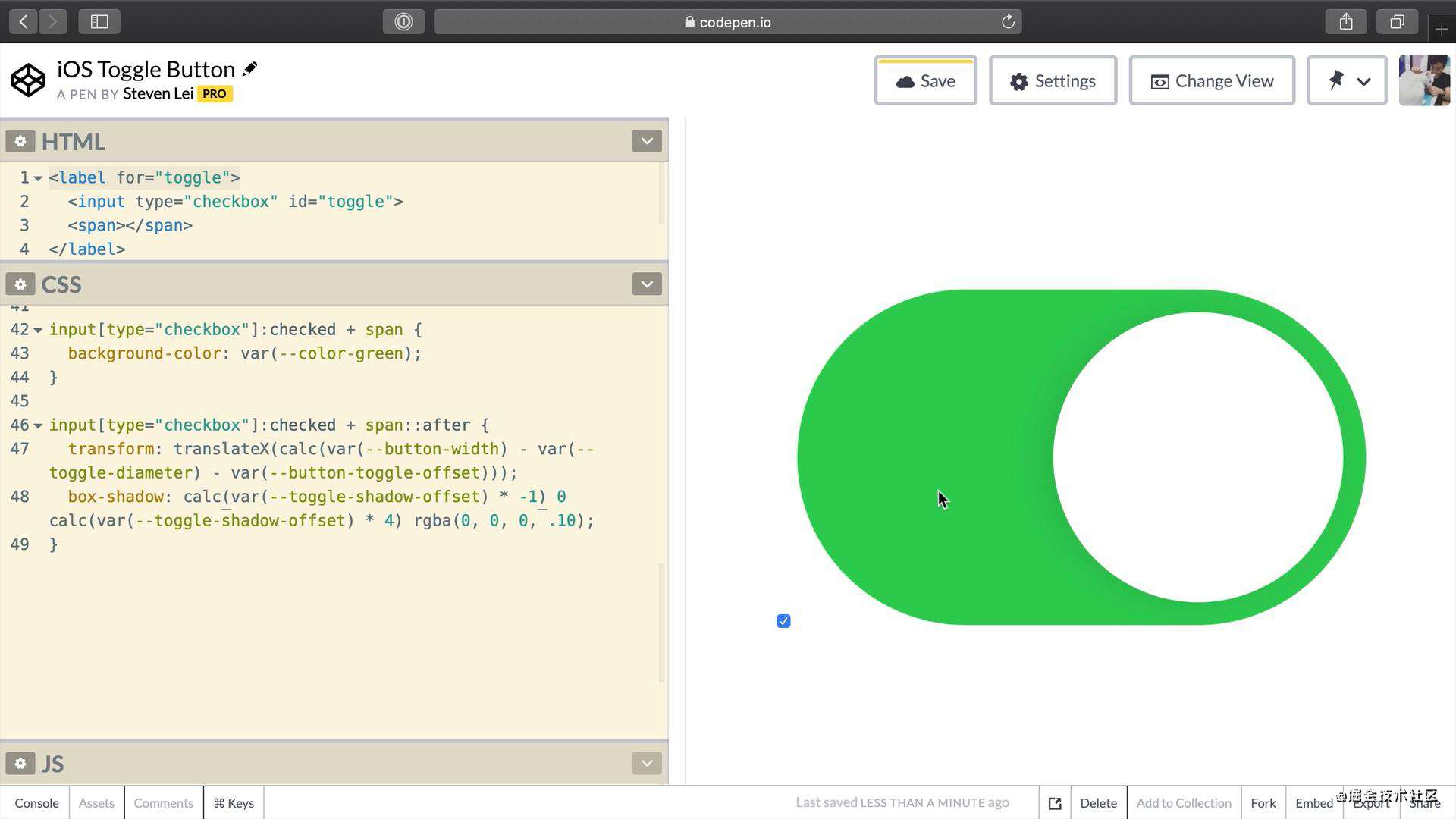
Task: Expand the CSS panel dropdown
Action: coord(647,284)
